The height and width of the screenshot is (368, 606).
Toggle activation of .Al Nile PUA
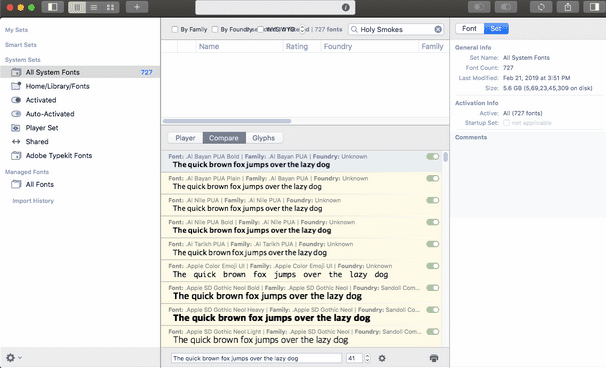[x=432, y=200]
